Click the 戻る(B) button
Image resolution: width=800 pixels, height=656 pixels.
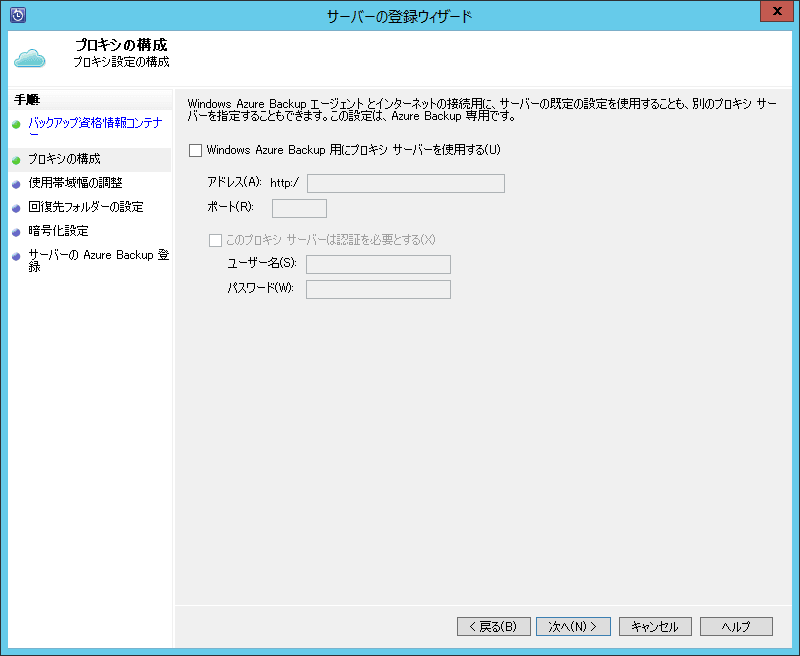pos(493,626)
